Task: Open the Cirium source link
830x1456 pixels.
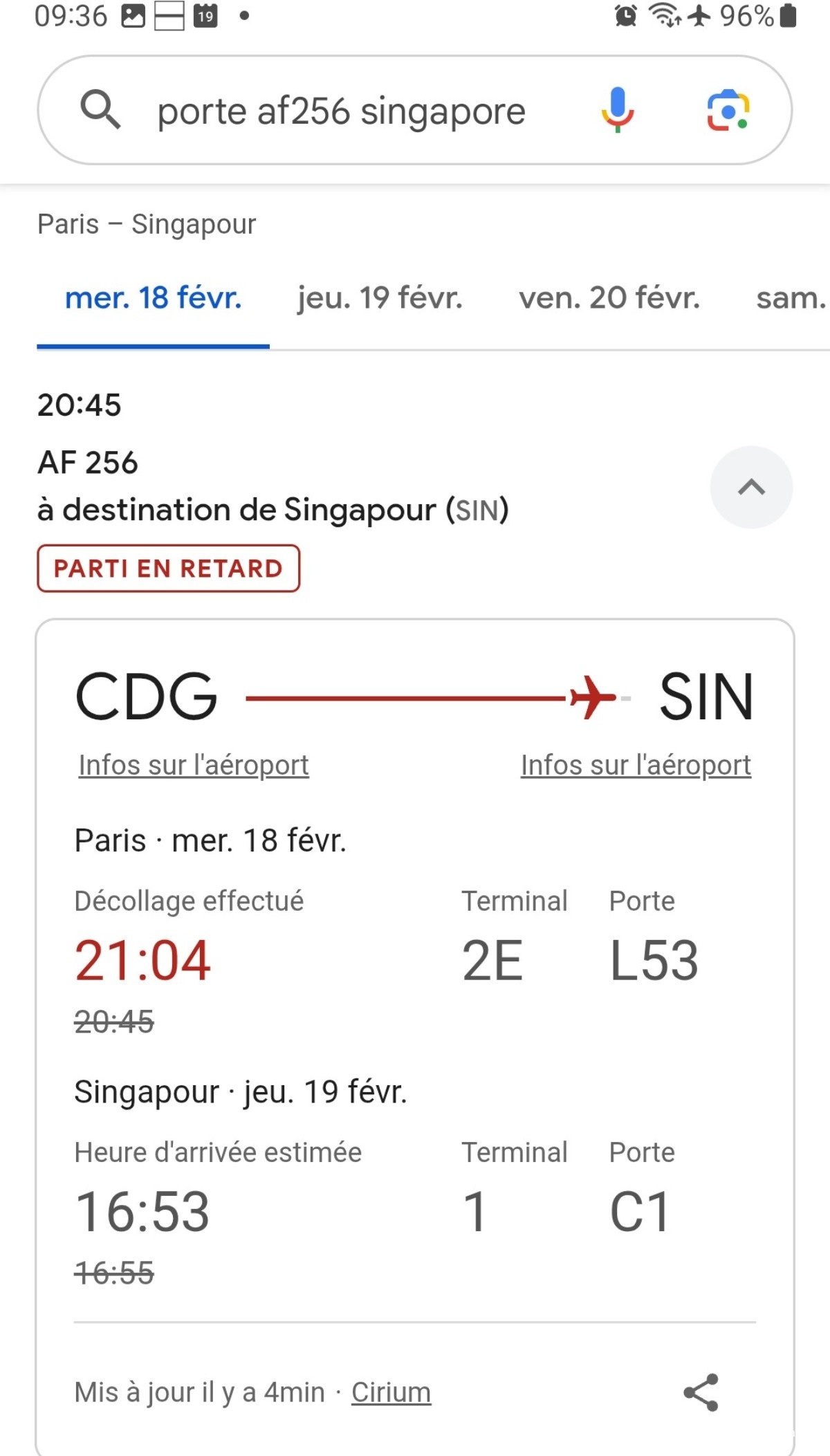Action: pos(391,1392)
